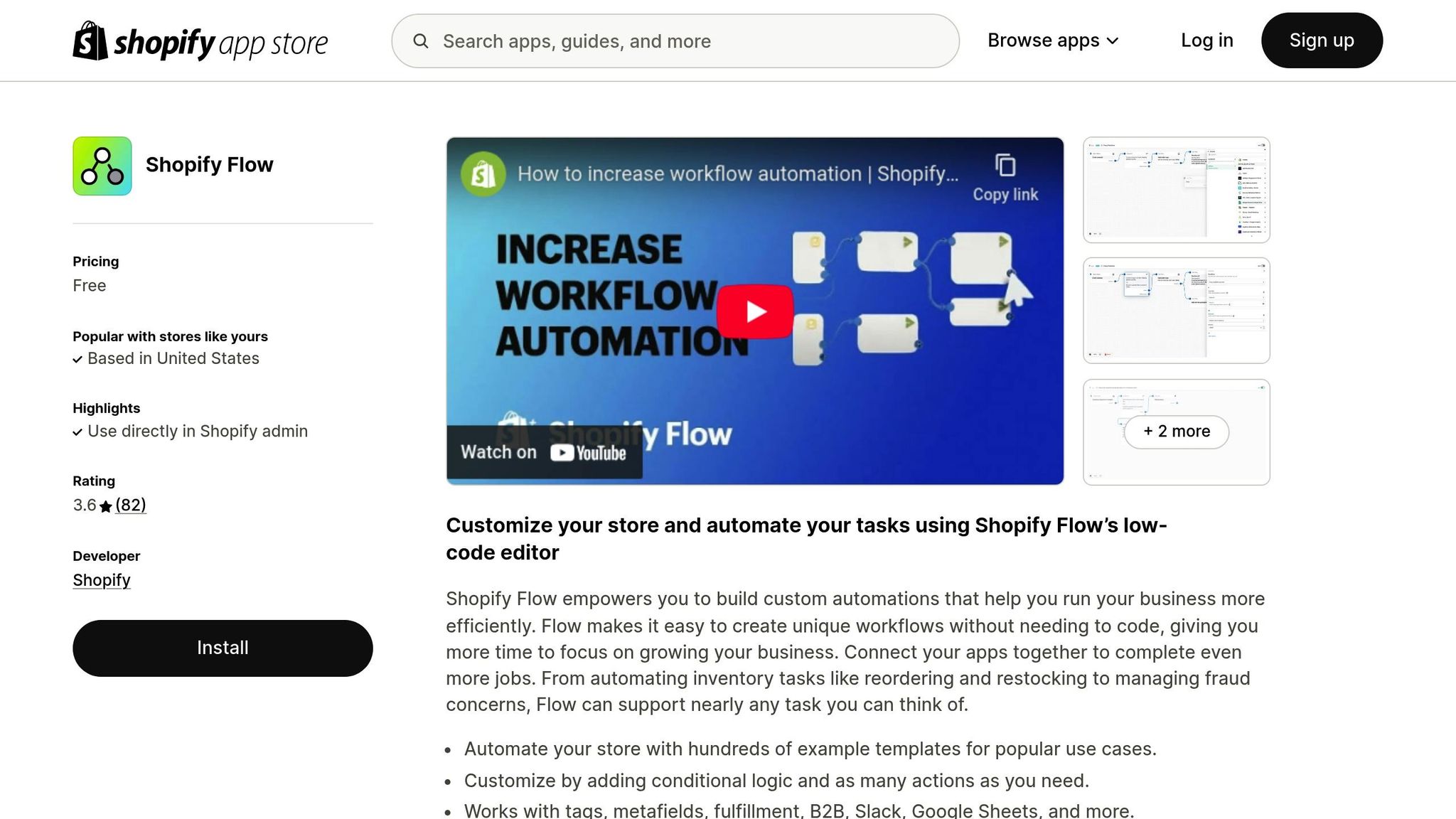Click the Watch on YouTube logo

[588, 452]
